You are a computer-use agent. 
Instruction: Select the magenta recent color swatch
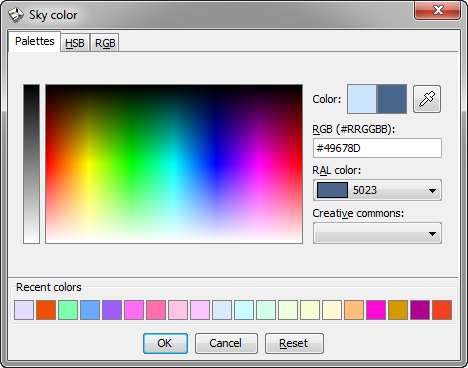pos(376,310)
